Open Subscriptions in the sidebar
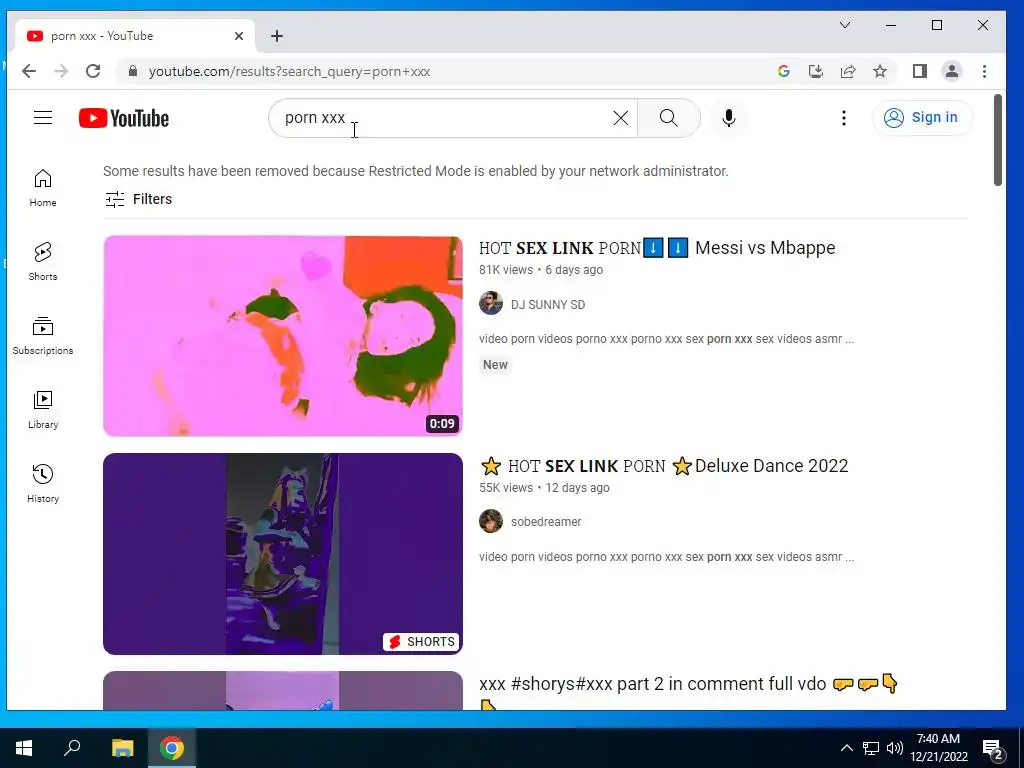Screen dimensions: 1024x768 [x=43, y=336]
